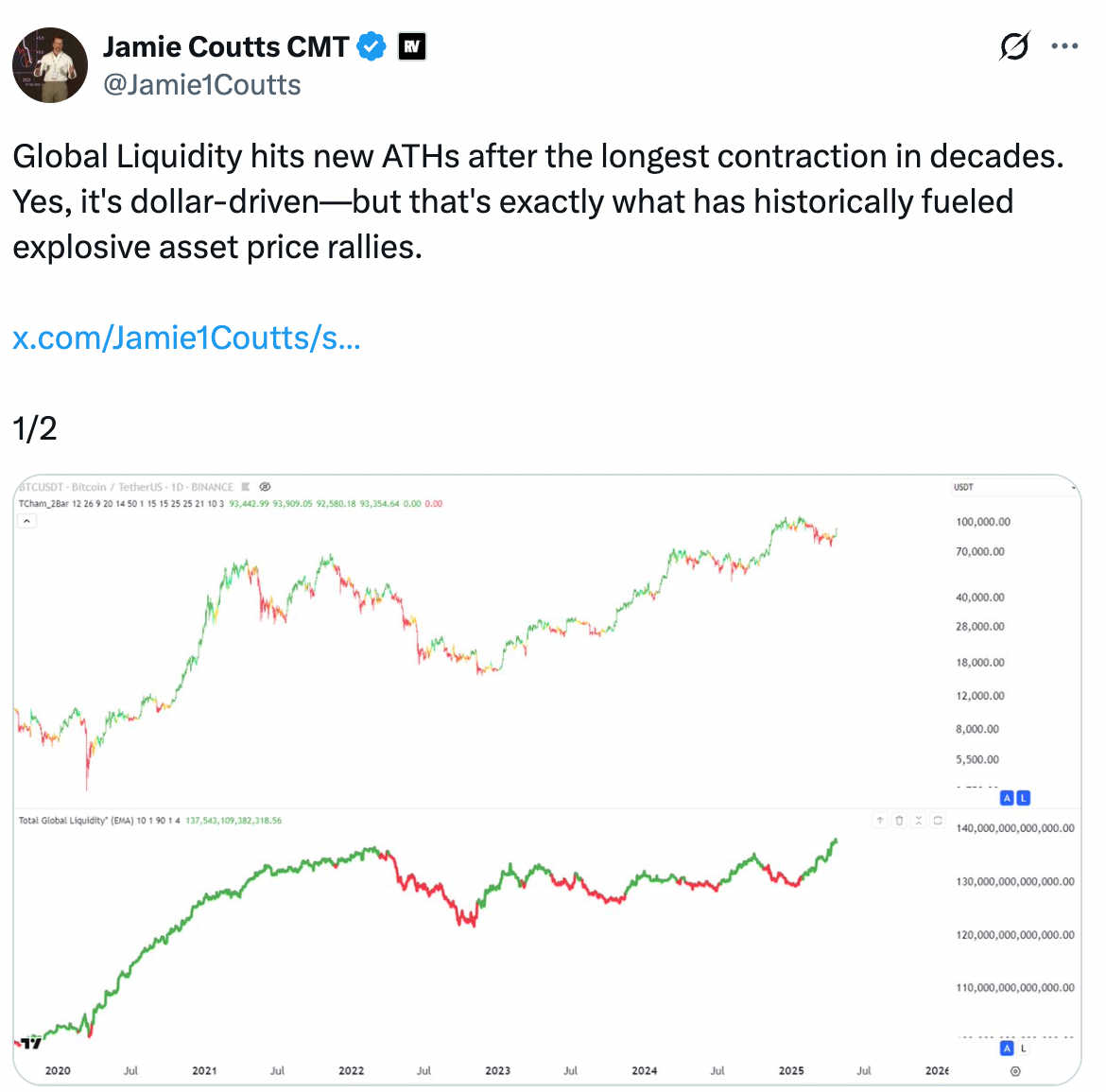
Task: Open the USDT currency dropdown
Action: 1013,487
